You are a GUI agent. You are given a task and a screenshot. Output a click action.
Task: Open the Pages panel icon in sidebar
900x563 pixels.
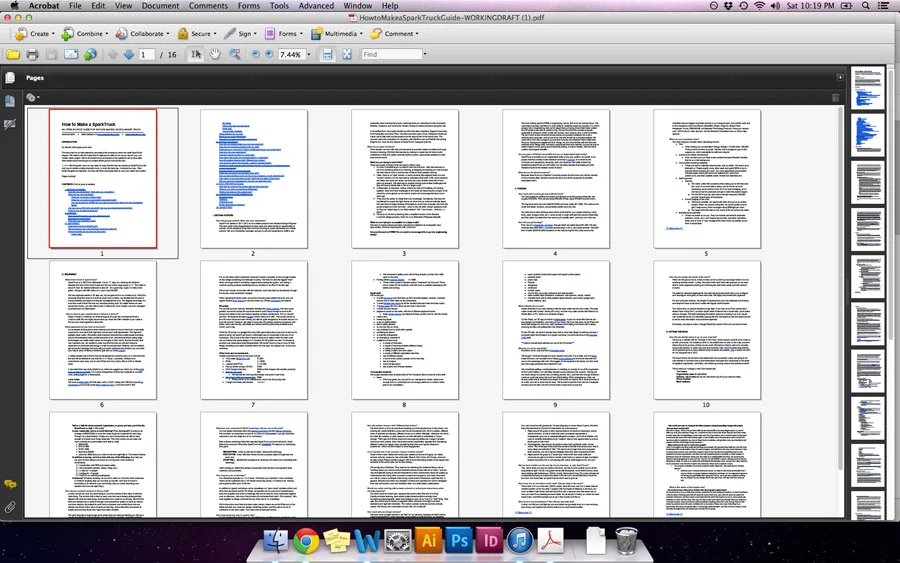click(x=10, y=77)
